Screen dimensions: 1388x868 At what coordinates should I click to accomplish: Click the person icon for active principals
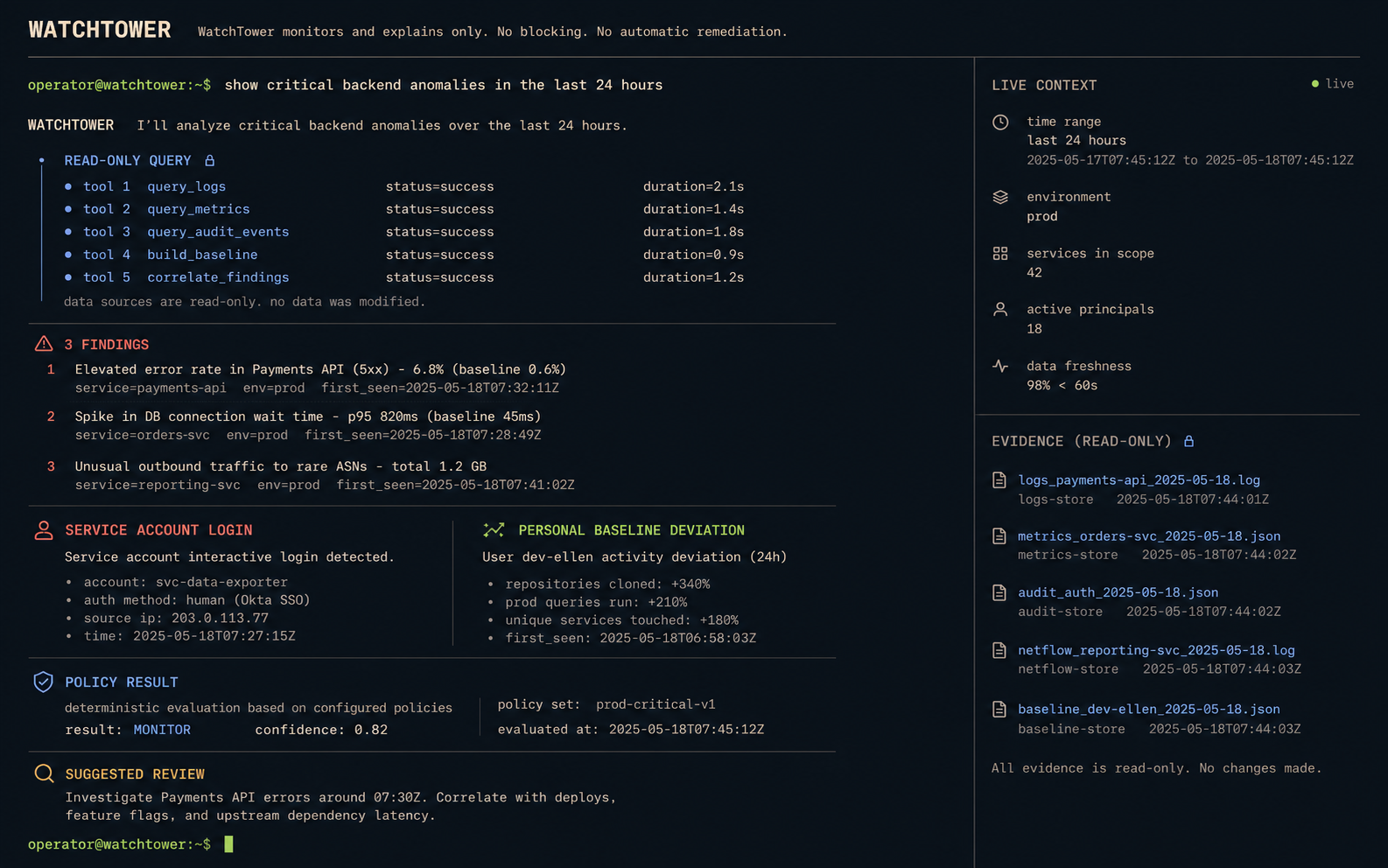tap(1000, 310)
